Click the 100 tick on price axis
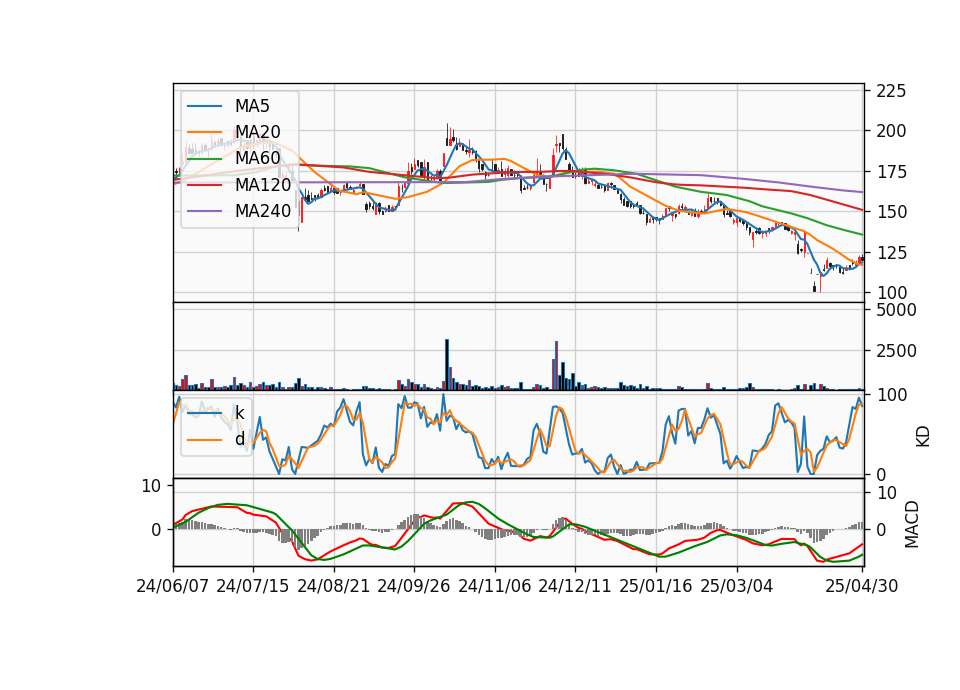 coord(891,293)
